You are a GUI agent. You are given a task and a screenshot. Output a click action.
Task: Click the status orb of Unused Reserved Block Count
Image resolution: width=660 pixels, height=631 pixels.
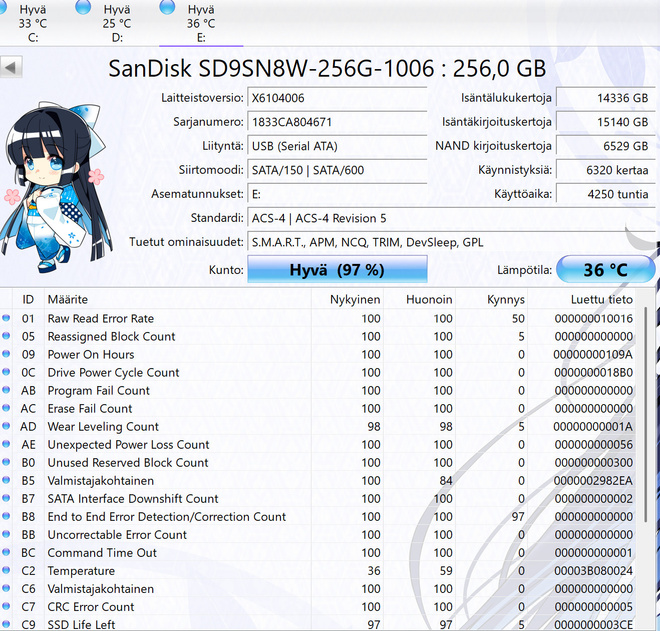coord(6,462)
